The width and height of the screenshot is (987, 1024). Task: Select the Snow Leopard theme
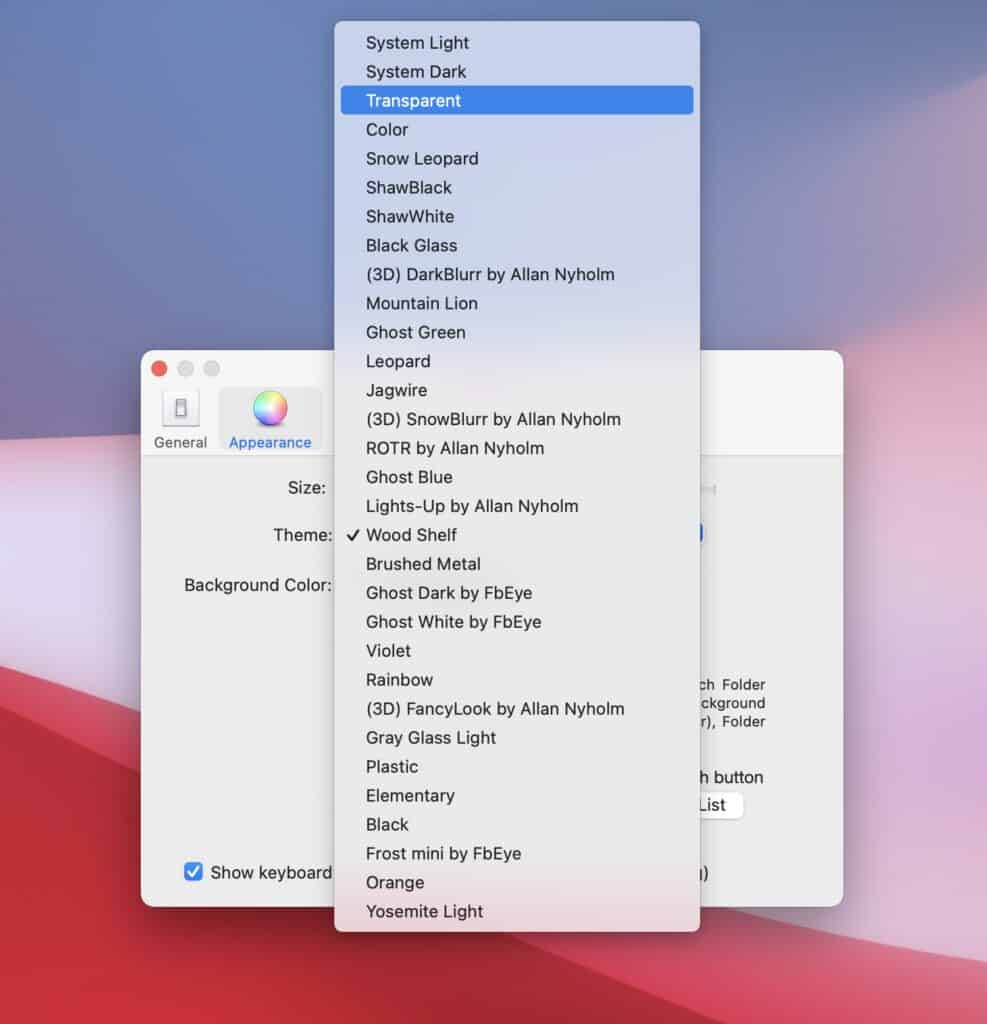(421, 158)
